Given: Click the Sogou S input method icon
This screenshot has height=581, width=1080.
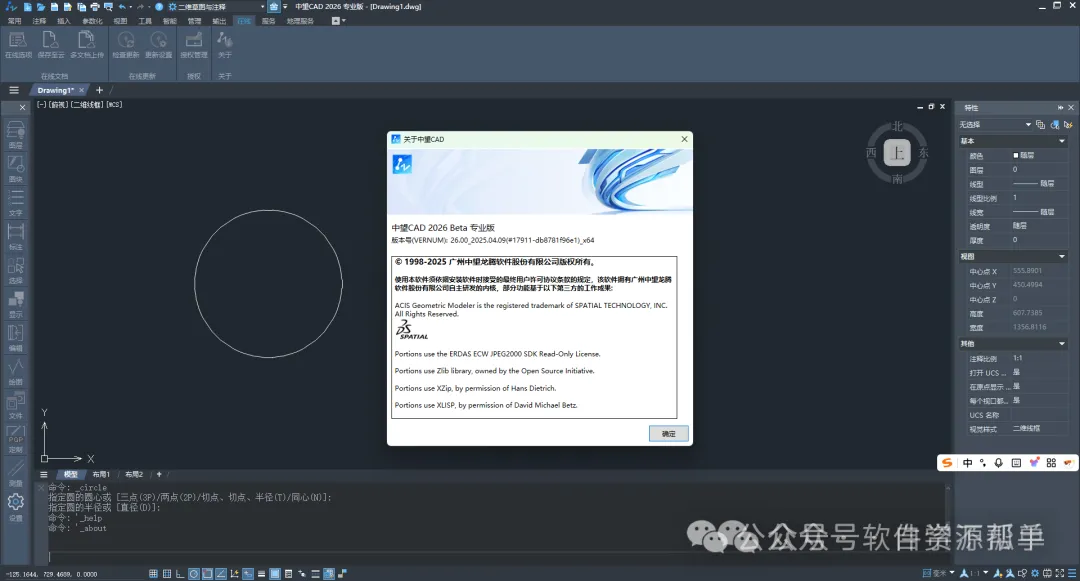Looking at the screenshot, I should pos(948,463).
